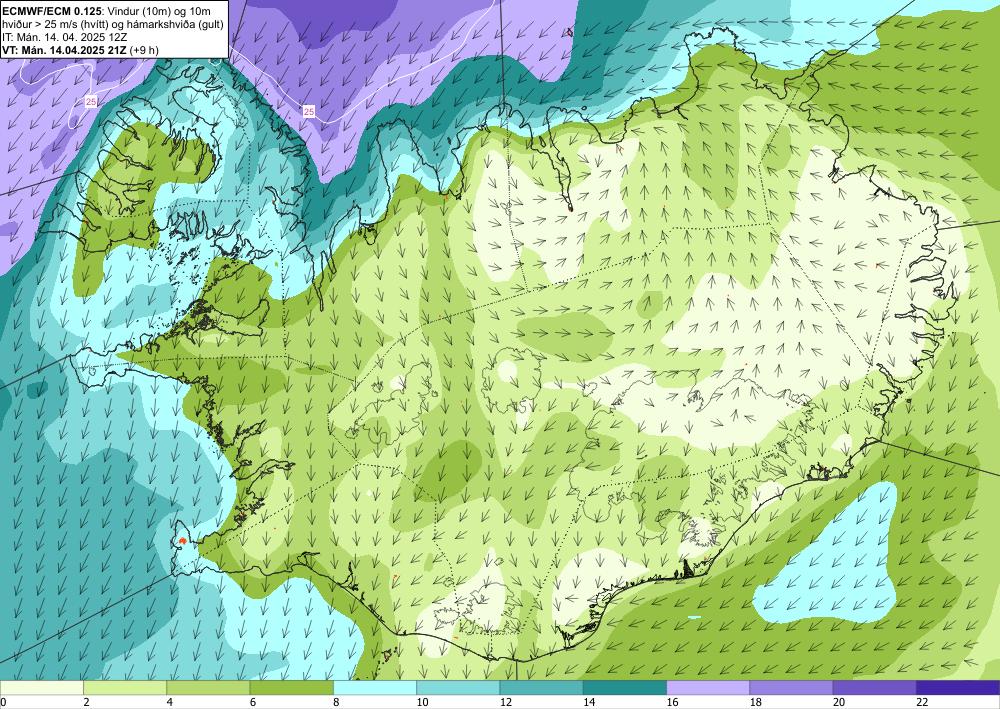Click the legend scale value "6"
The image size is (1000, 709).
click(253, 702)
